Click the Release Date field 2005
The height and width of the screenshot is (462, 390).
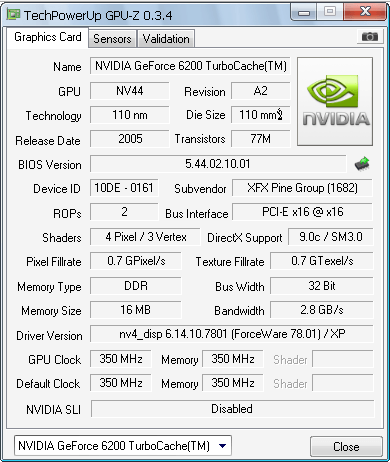(130, 139)
